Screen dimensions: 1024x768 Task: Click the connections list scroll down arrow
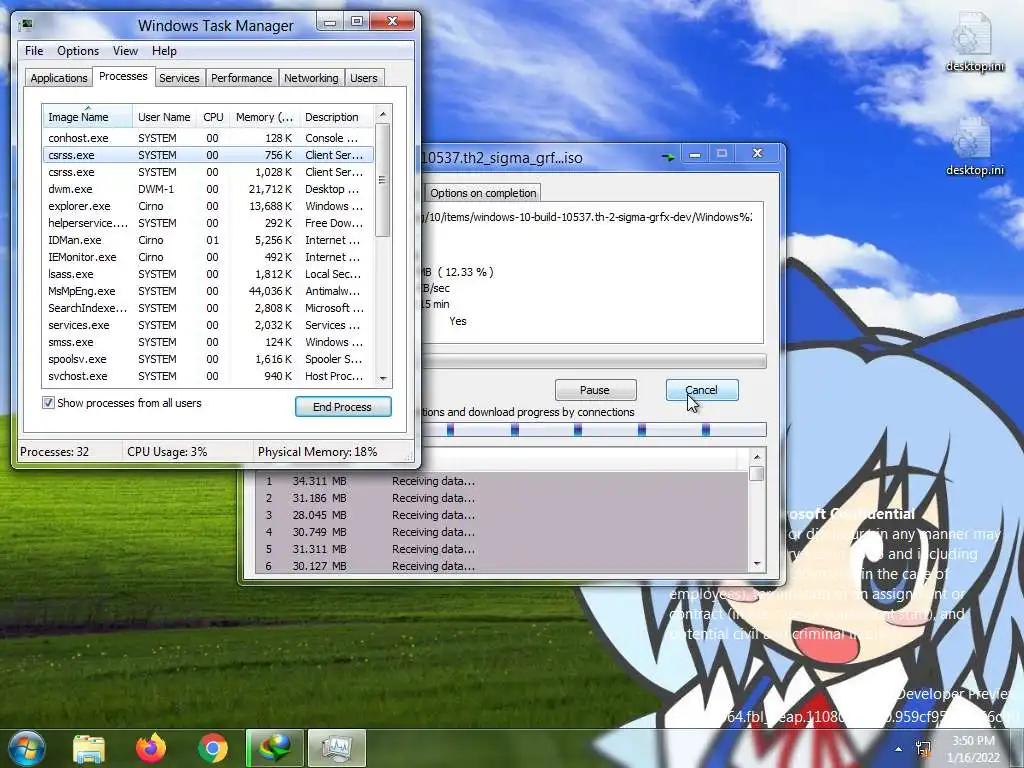pyautogui.click(x=757, y=564)
